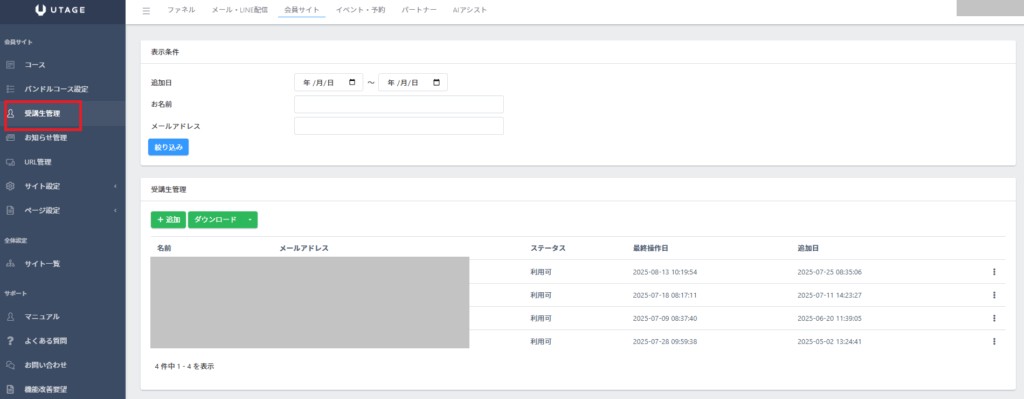This screenshot has width=1024, height=399.
Task: Open the three-dot menu for first student row
Action: pos(994,272)
